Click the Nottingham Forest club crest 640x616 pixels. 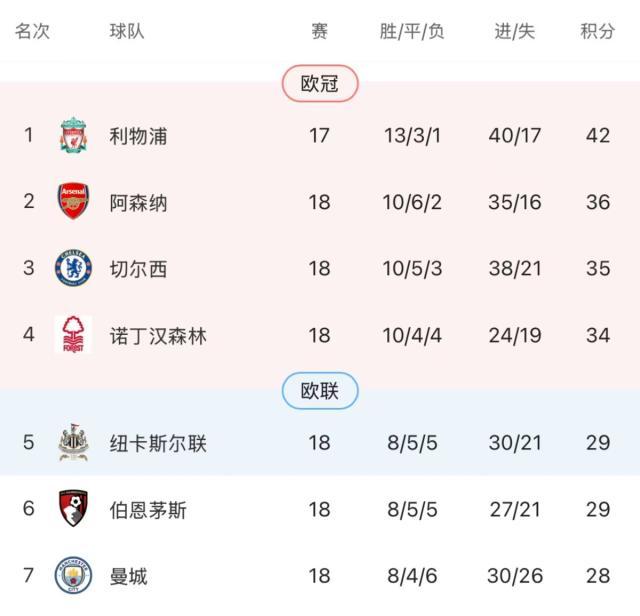(73, 336)
